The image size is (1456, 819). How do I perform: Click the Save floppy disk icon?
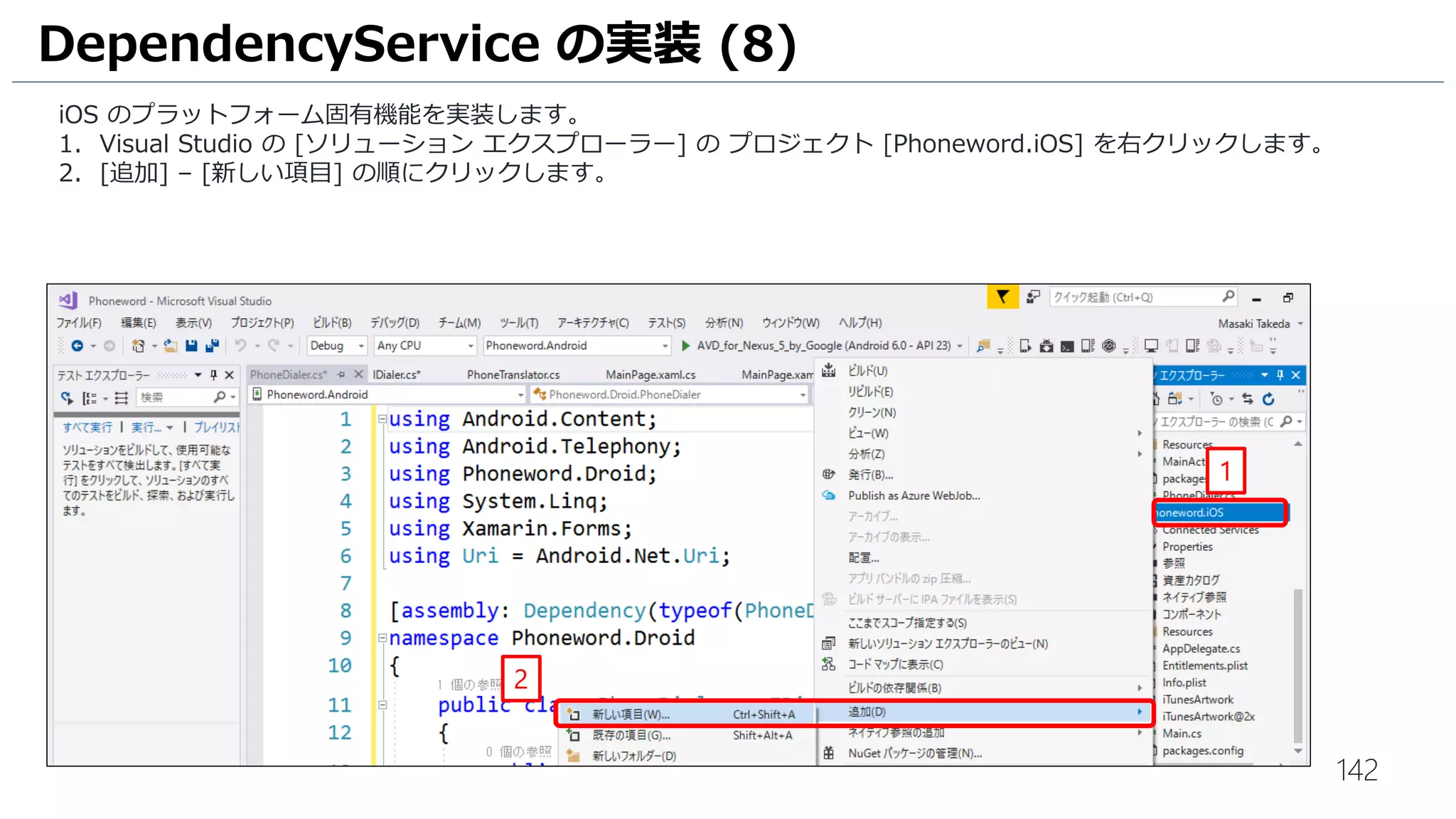tap(191, 346)
